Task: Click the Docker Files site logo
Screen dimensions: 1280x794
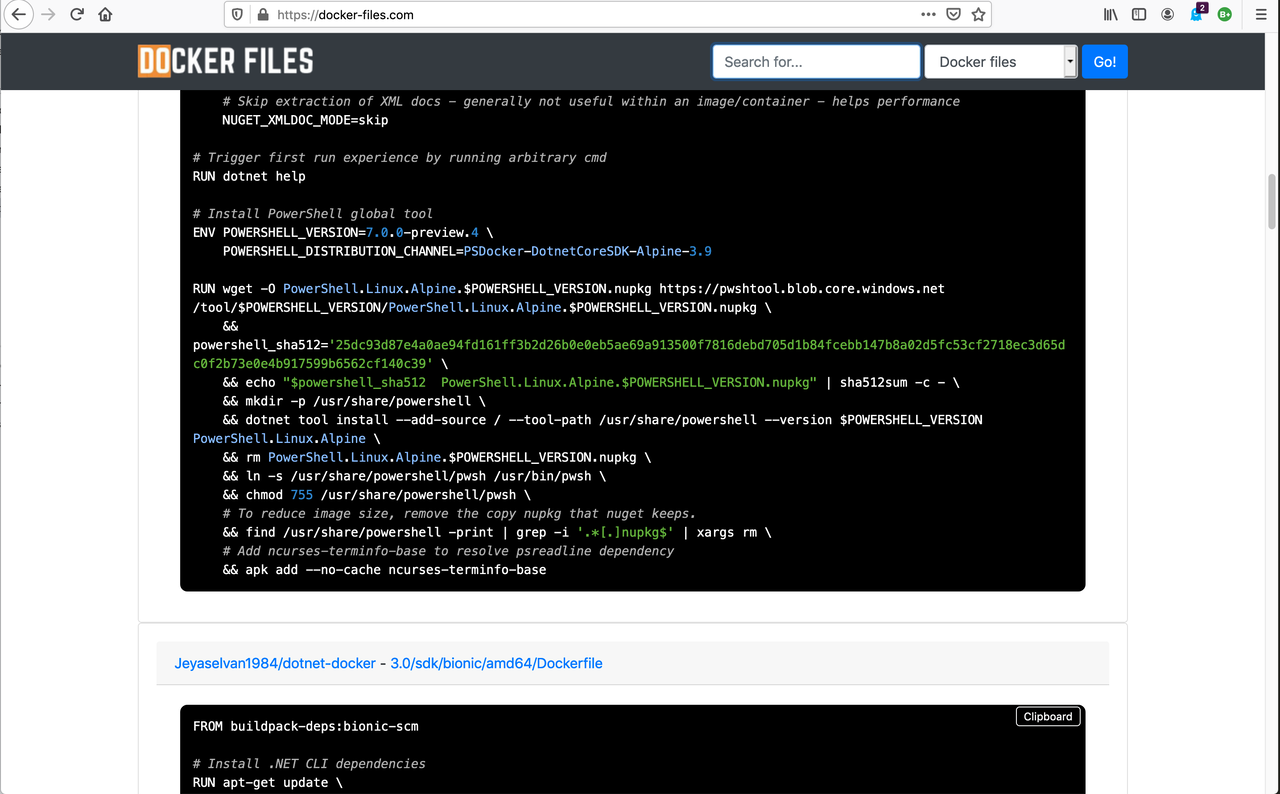Action: 225,61
